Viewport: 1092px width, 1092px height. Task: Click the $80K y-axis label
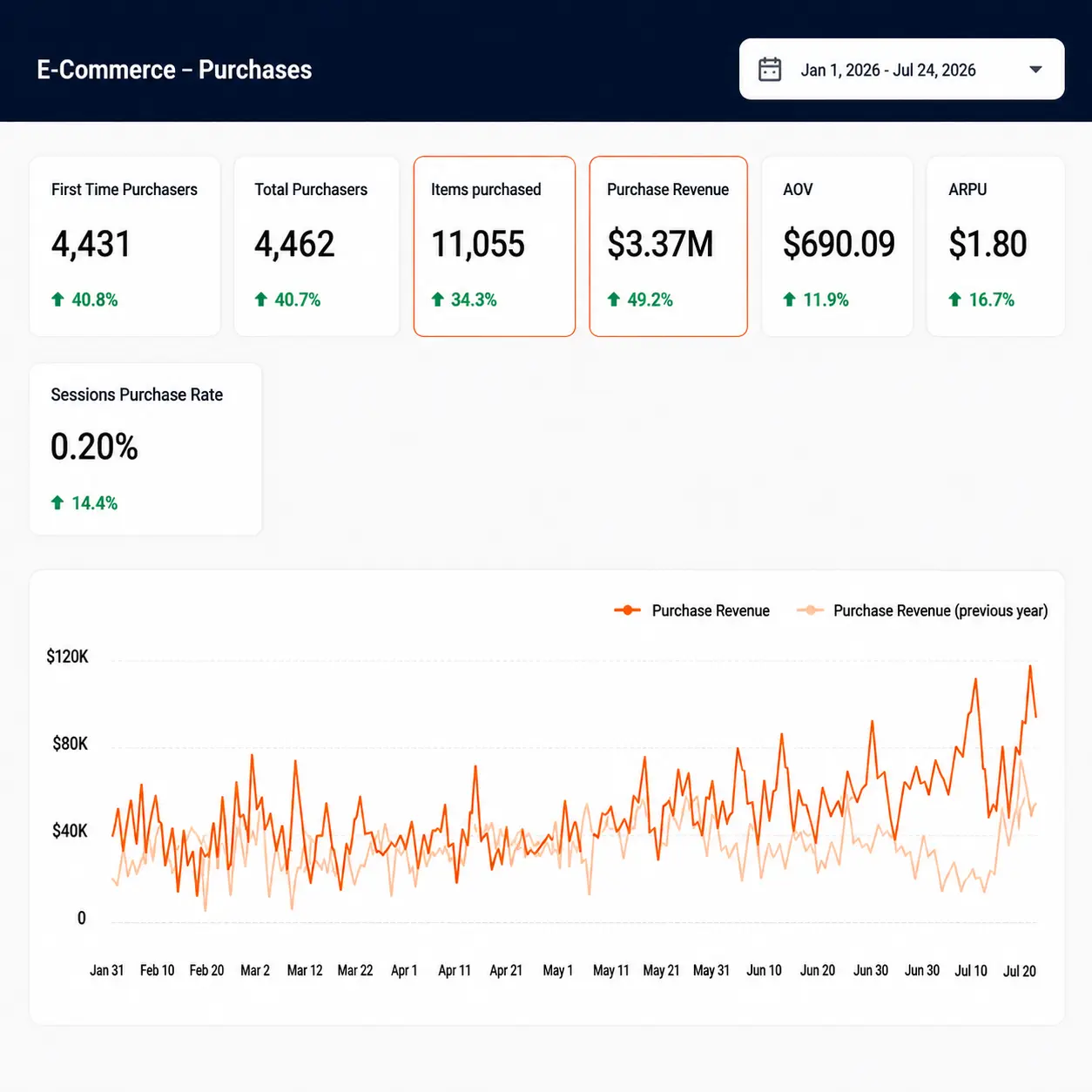coord(71,744)
